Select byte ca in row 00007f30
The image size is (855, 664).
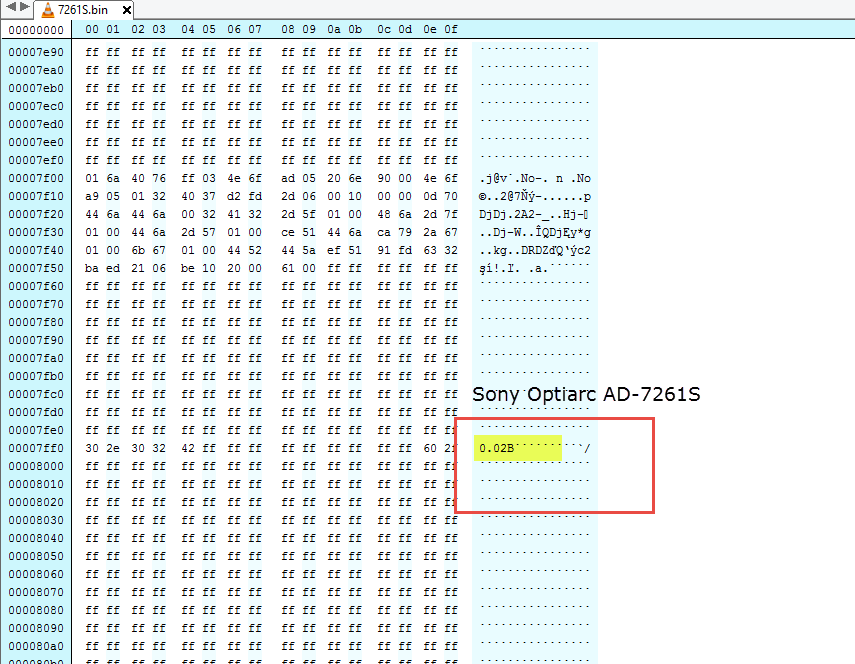384,232
